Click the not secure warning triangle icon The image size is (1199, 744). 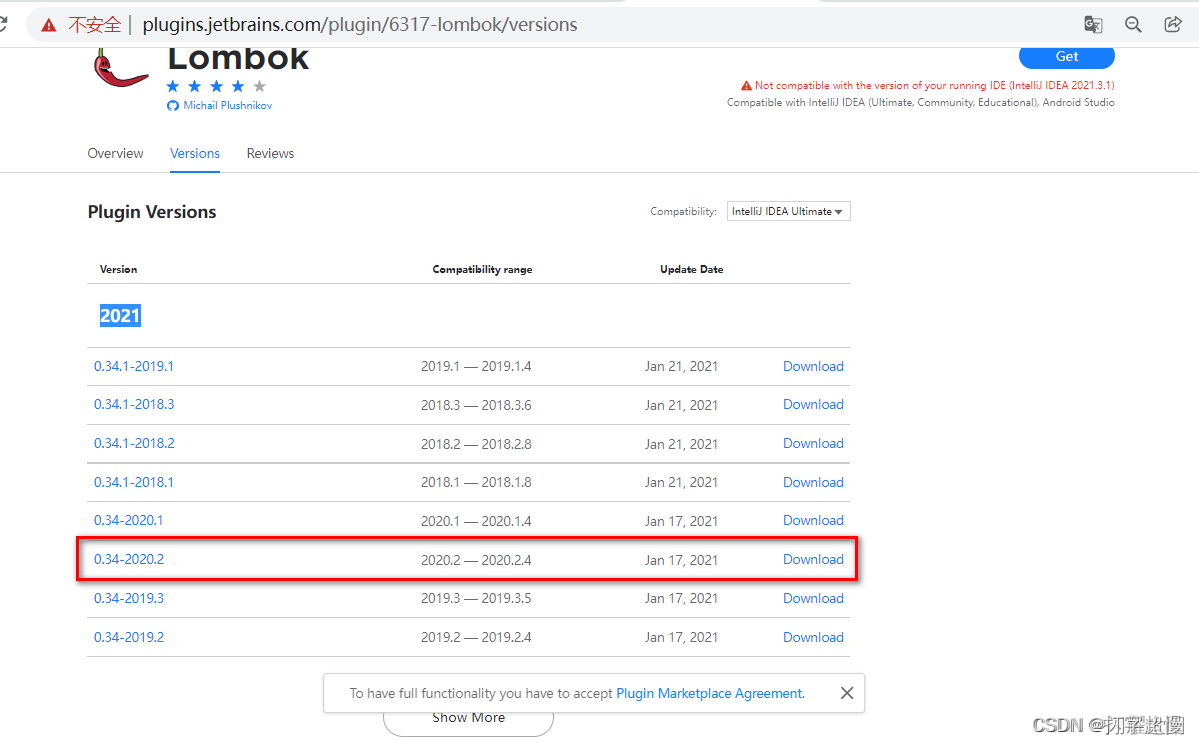click(49, 25)
